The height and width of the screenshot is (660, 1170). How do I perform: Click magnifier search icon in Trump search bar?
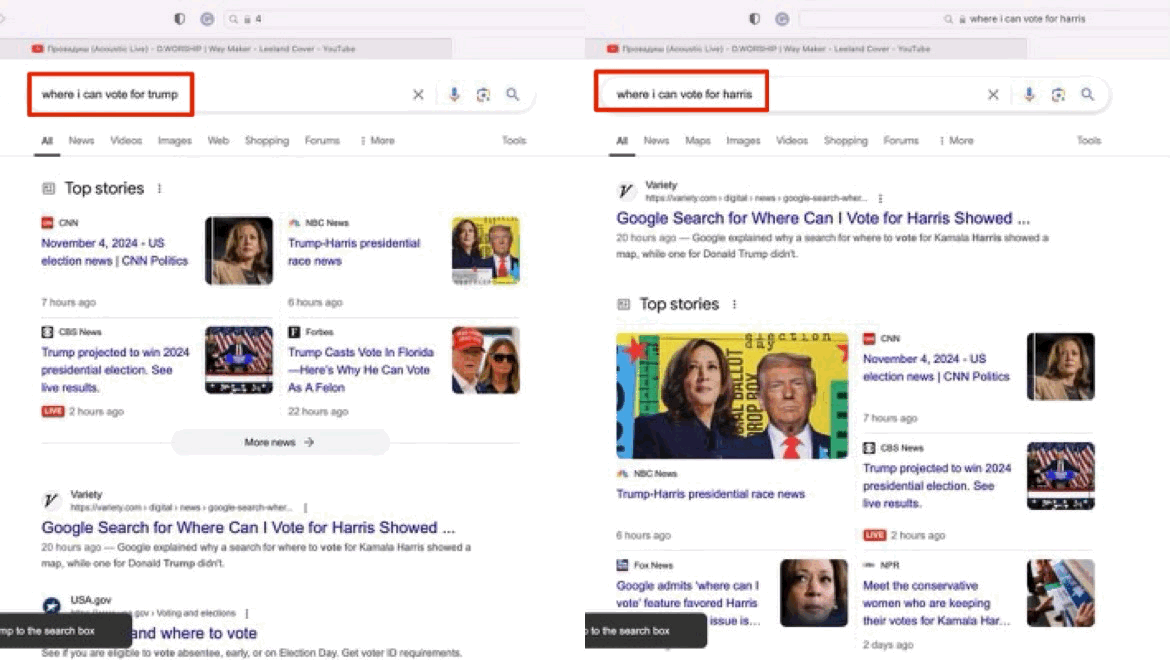point(513,95)
